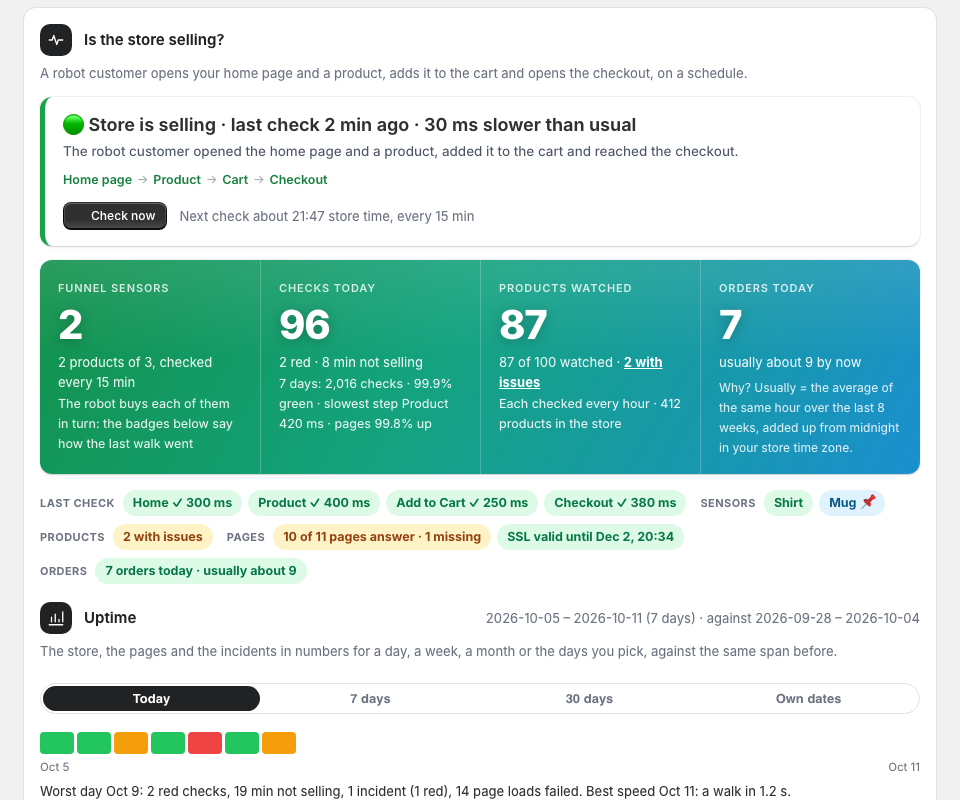This screenshot has width=960, height=800.
Task: Click the Funnel Sensors card showing 2
Action: (x=150, y=367)
